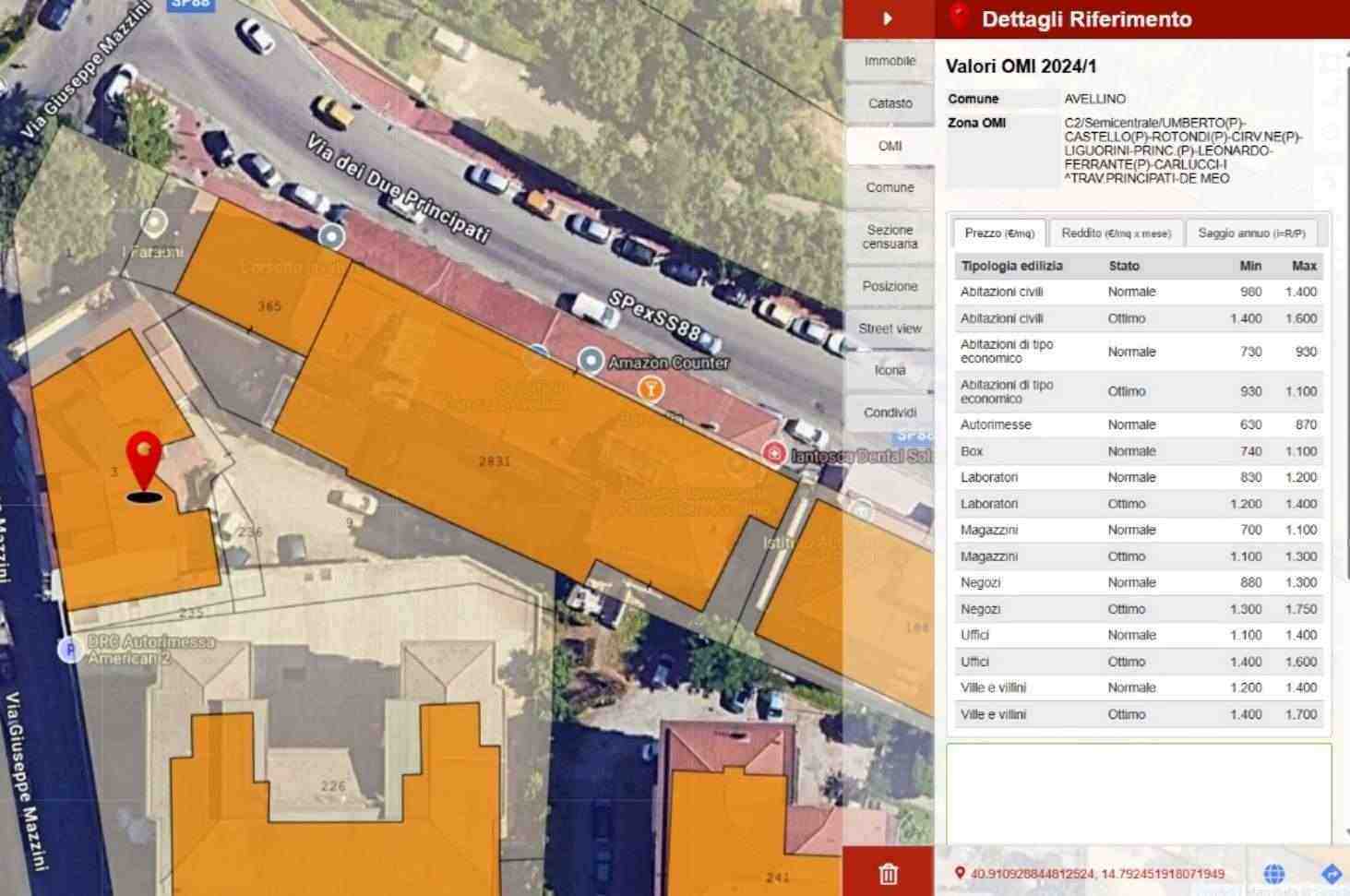Switch to the Catasto side tab
The image size is (1350, 896).
click(890, 103)
